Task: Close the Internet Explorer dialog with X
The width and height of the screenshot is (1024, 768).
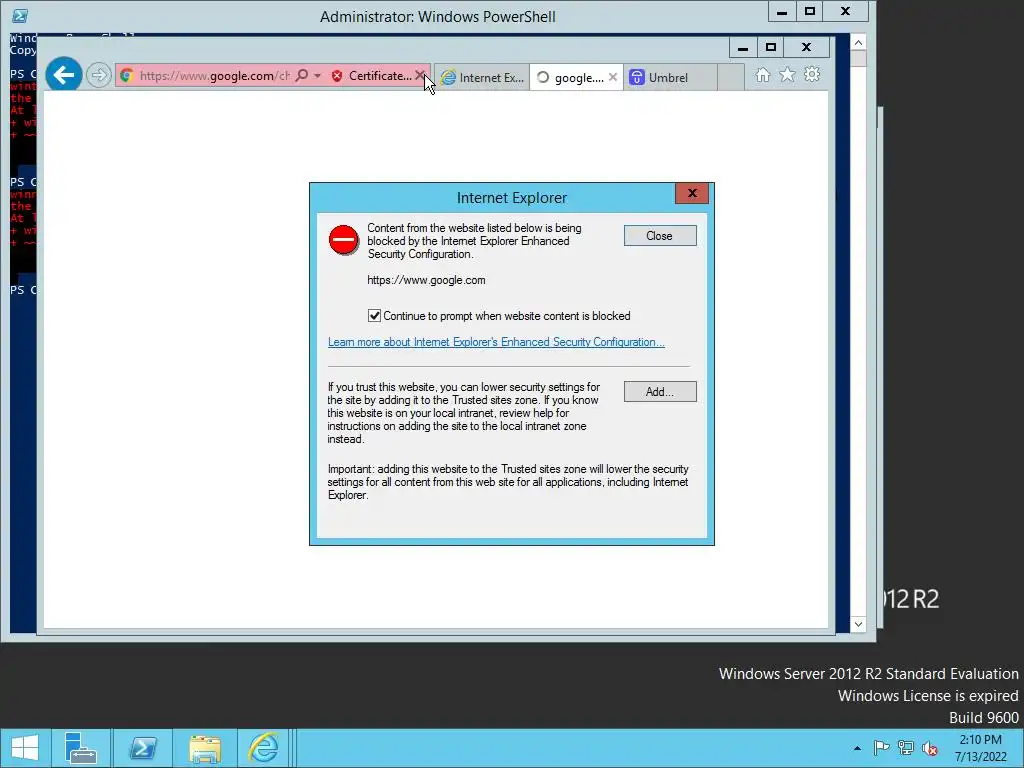Action: [692, 193]
